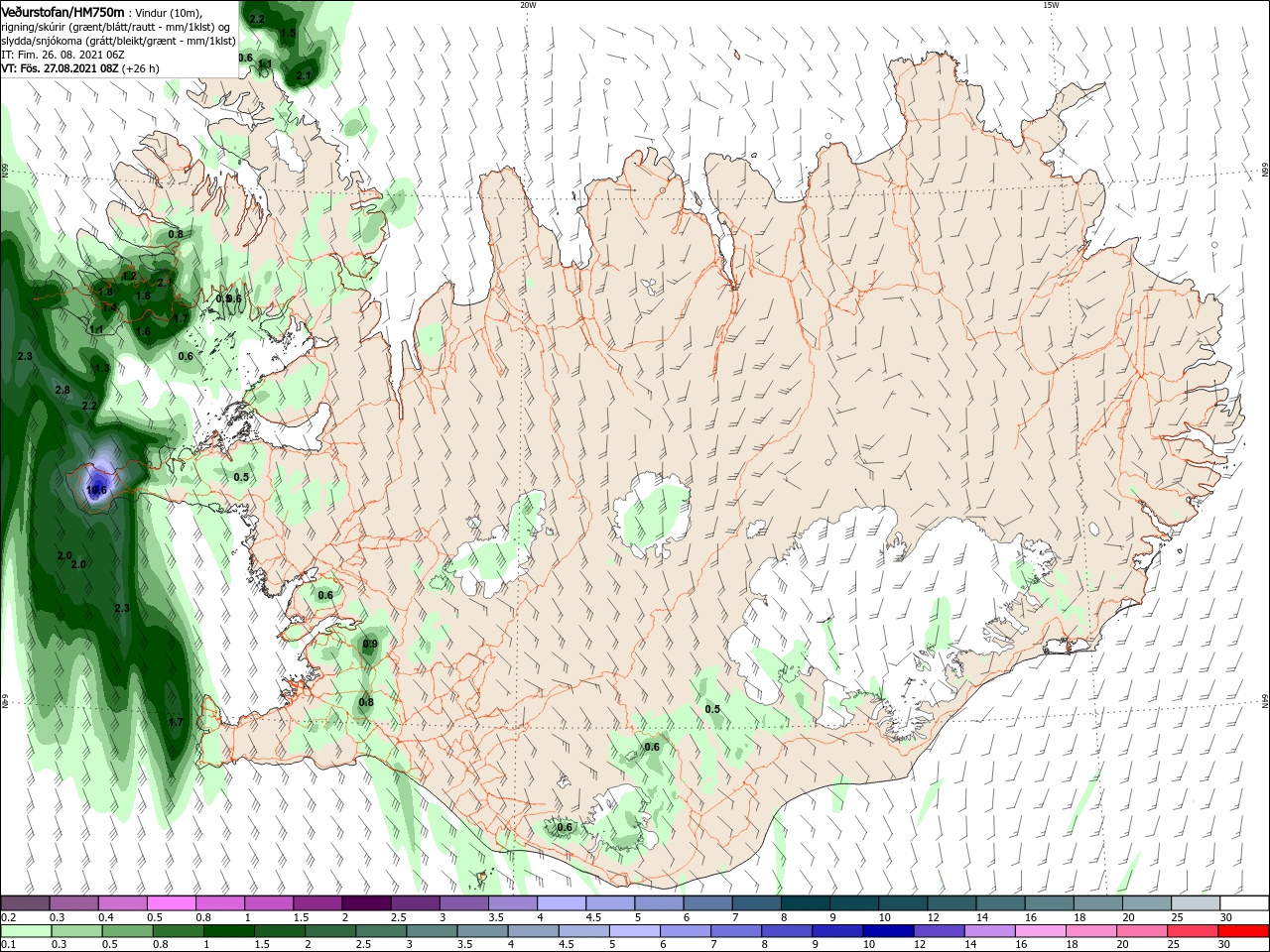This screenshot has width=1270, height=952.
Task: Click the '(+26 h)' forecast offset
Action: pos(141,68)
